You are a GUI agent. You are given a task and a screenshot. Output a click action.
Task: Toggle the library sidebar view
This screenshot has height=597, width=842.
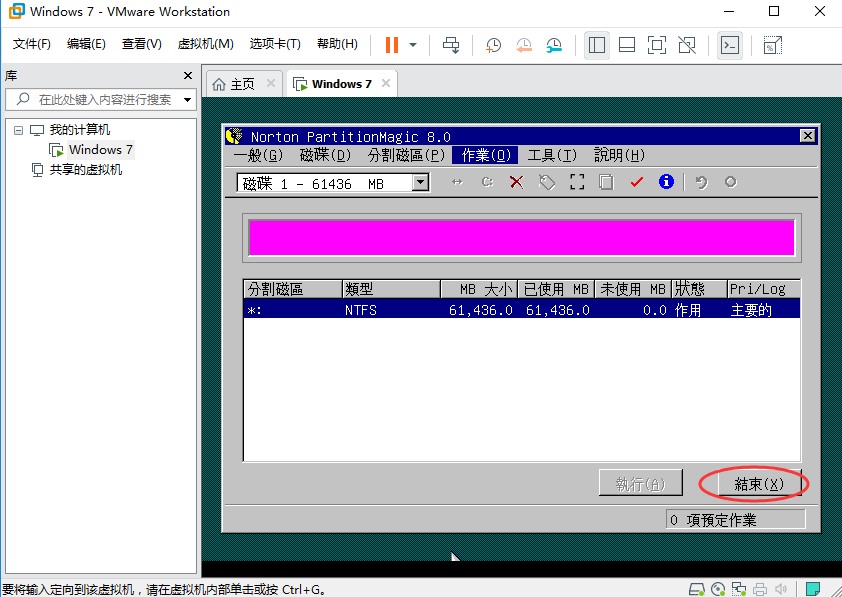597,45
